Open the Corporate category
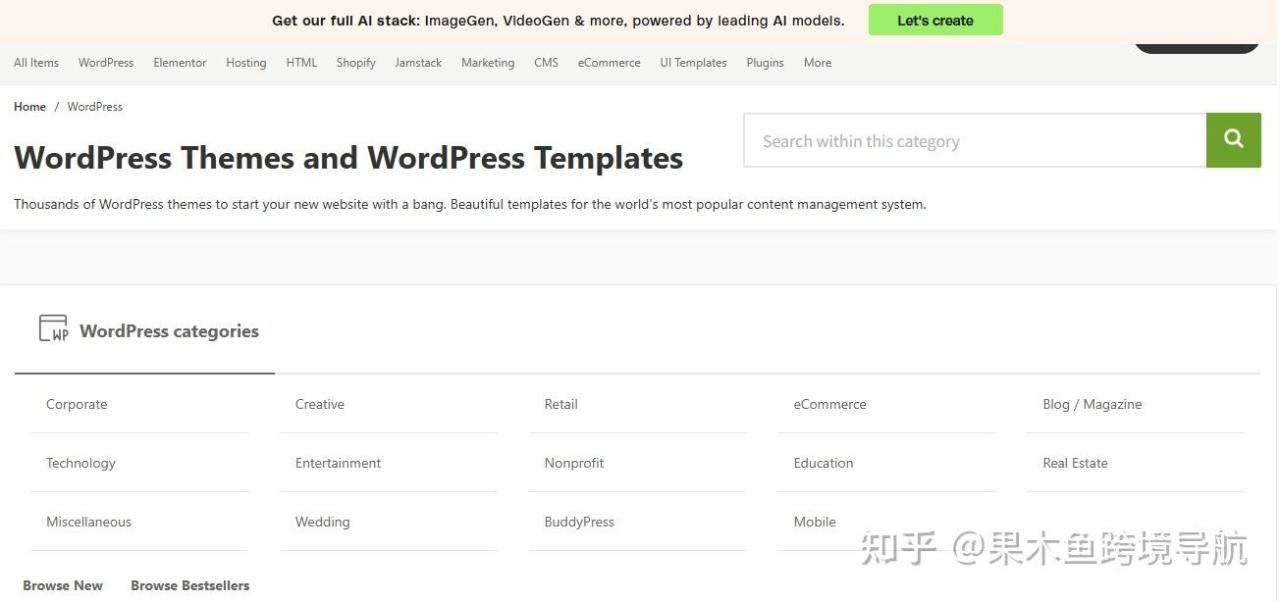The width and height of the screenshot is (1280, 601). (x=76, y=404)
